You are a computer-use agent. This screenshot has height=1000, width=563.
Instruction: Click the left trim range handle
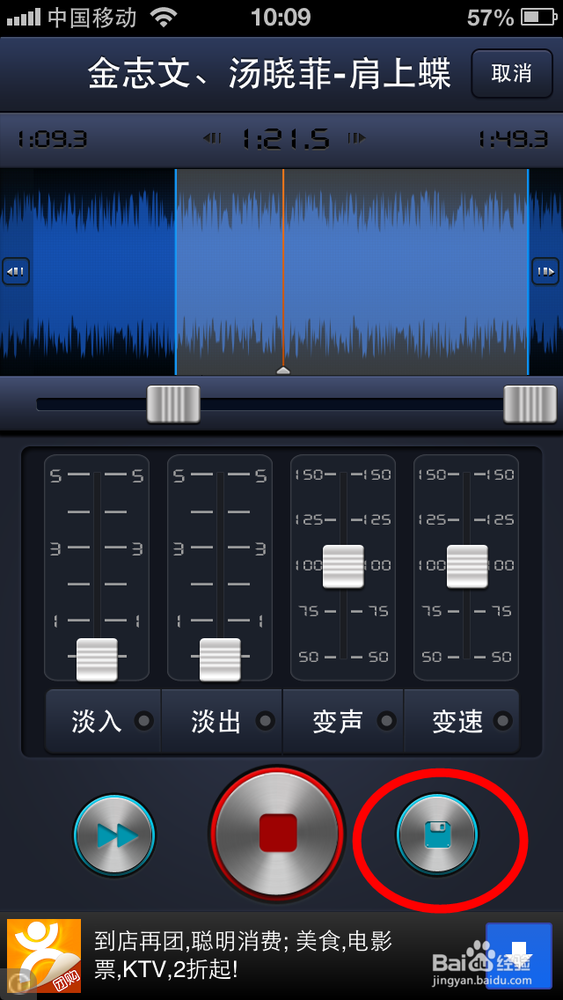173,404
